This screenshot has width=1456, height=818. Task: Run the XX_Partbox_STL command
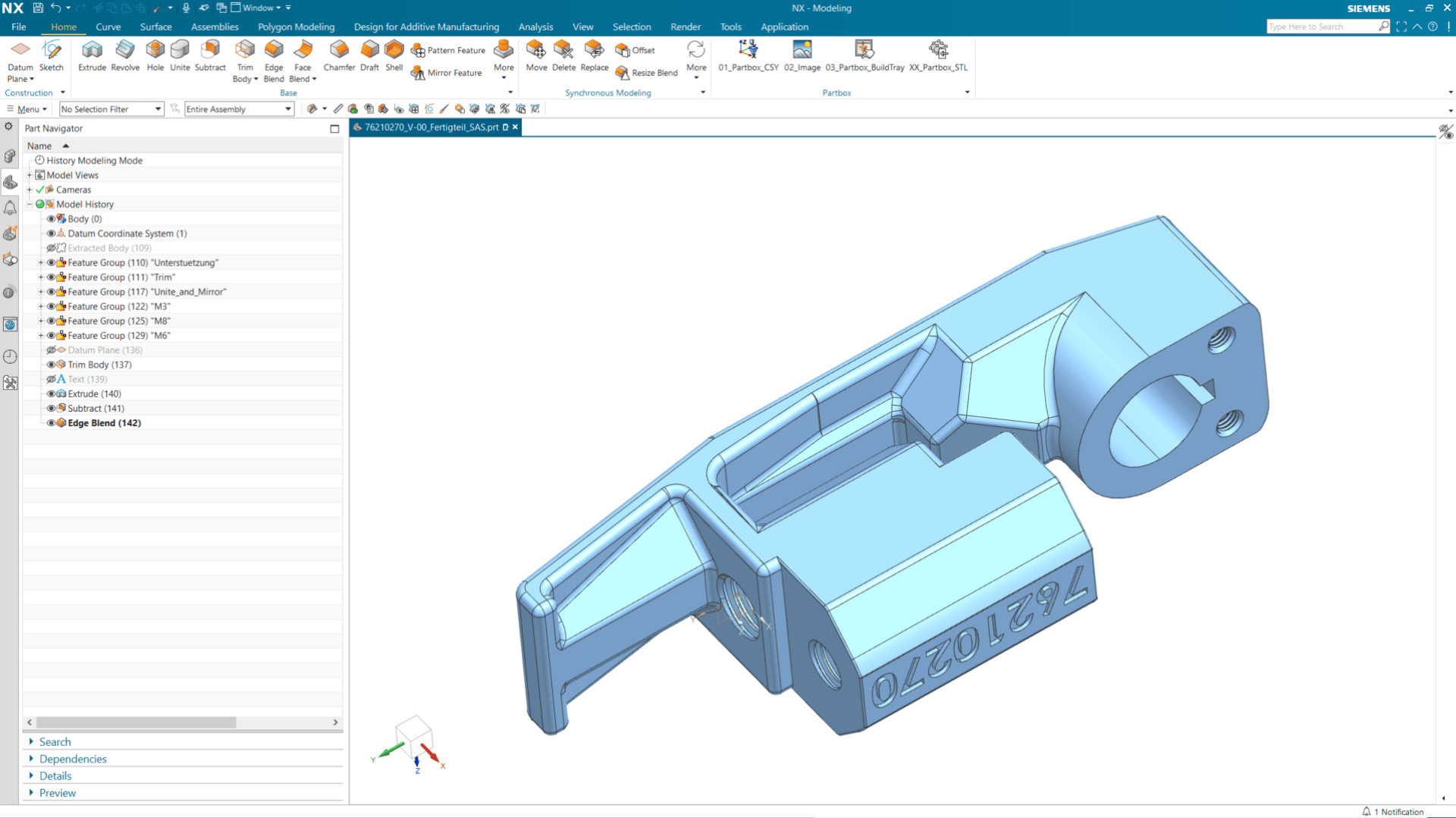[938, 55]
